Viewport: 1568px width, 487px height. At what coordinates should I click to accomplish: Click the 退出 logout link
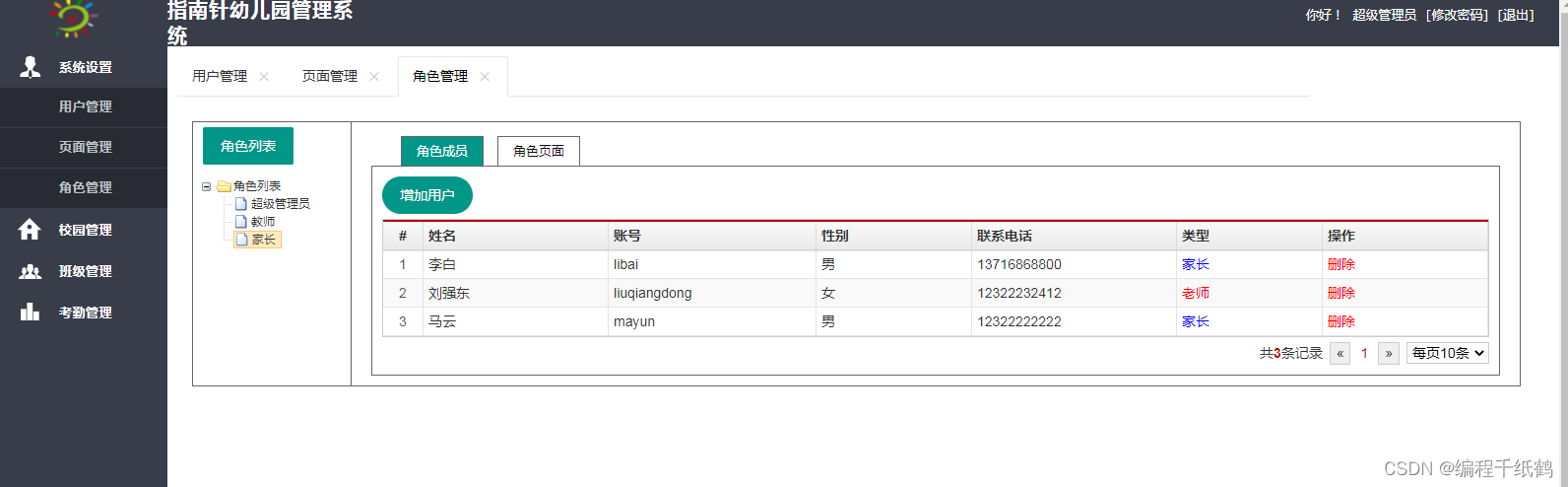point(1516,15)
